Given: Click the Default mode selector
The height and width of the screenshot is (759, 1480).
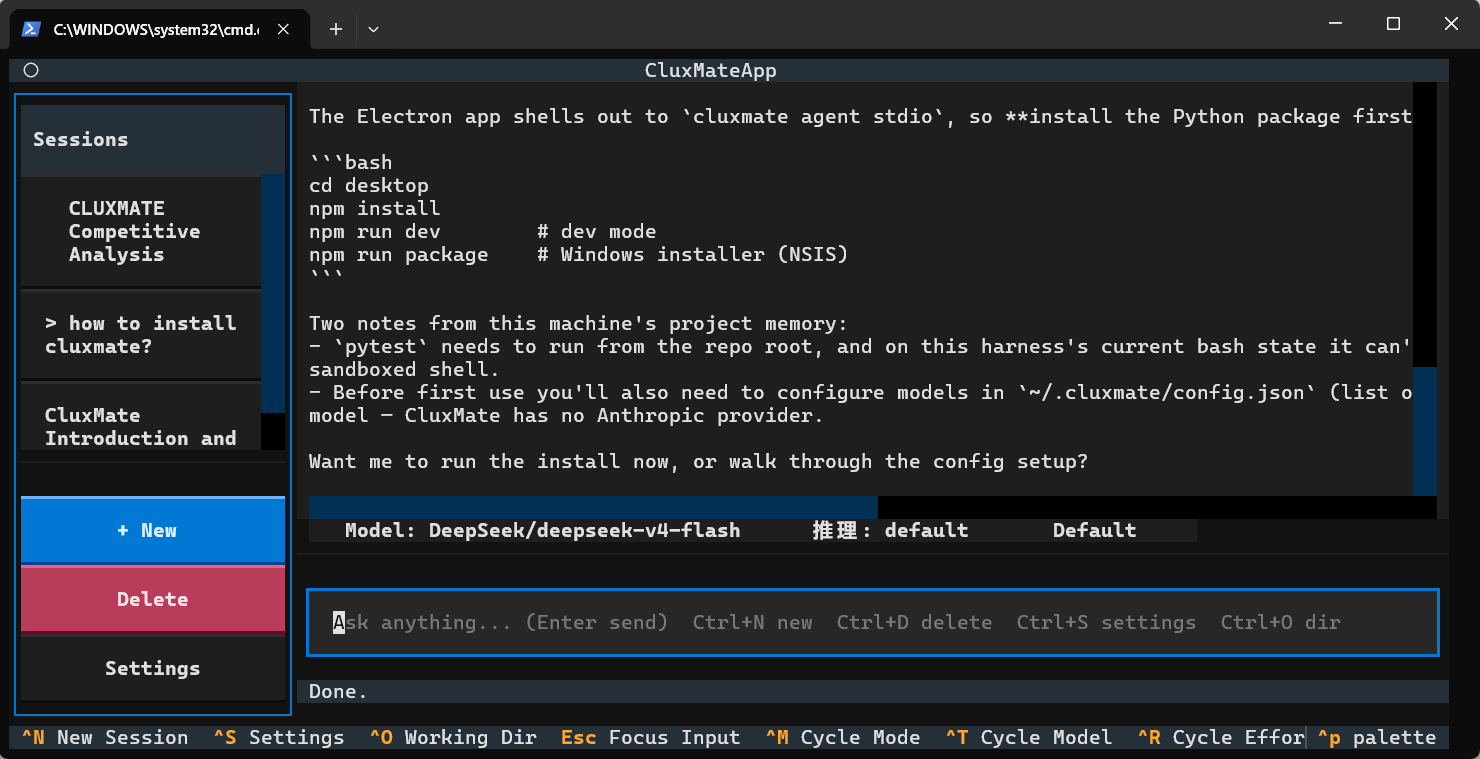Looking at the screenshot, I should (1094, 530).
